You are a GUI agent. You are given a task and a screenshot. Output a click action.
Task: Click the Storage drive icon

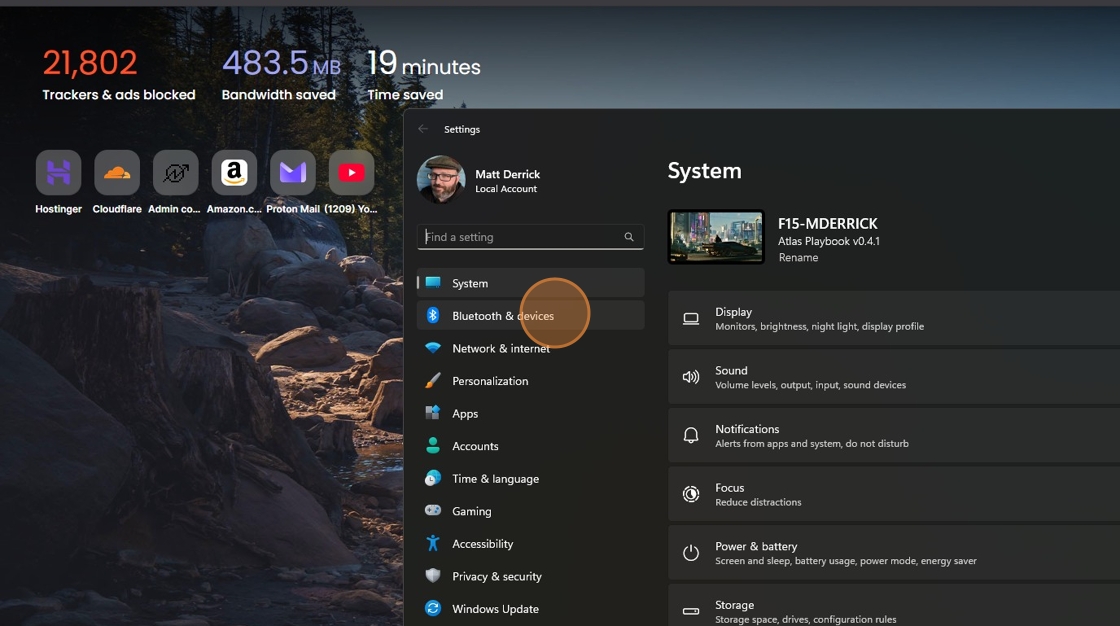[x=691, y=611]
